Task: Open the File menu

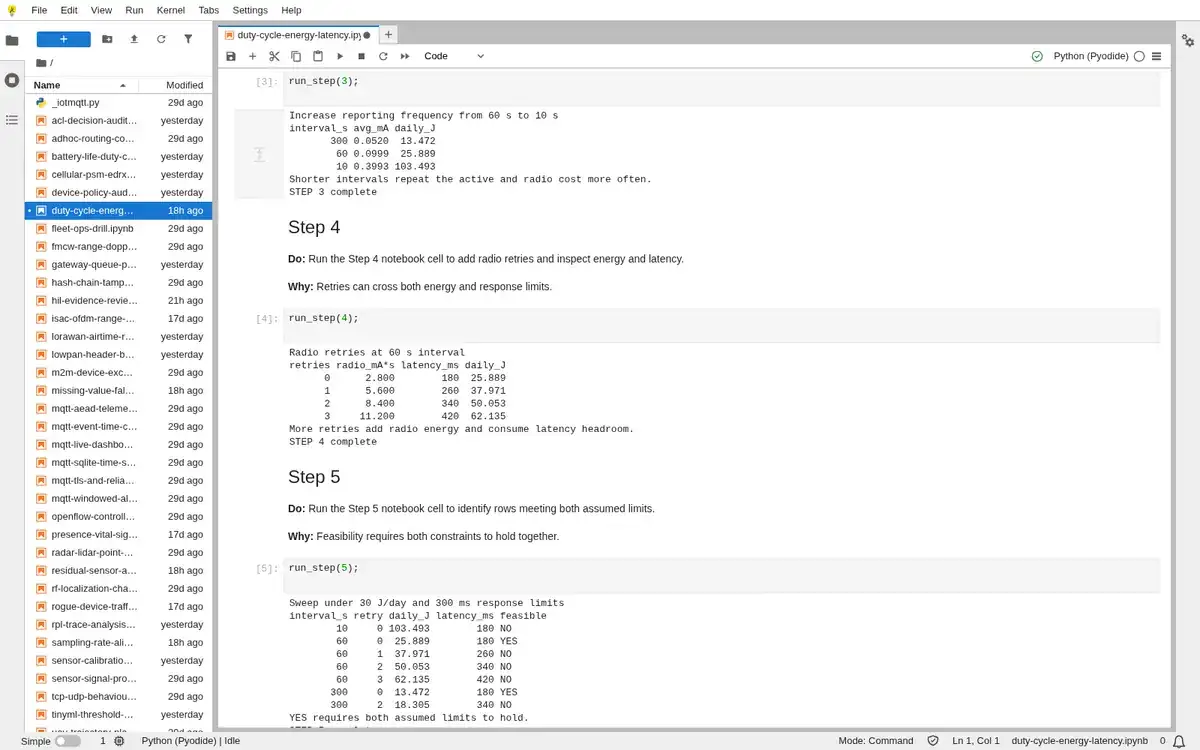Action: click(39, 10)
